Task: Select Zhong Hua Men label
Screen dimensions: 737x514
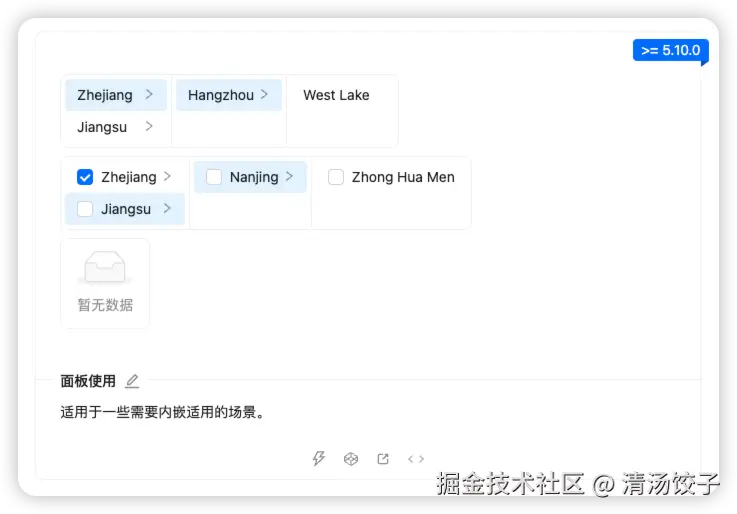Action: click(403, 177)
